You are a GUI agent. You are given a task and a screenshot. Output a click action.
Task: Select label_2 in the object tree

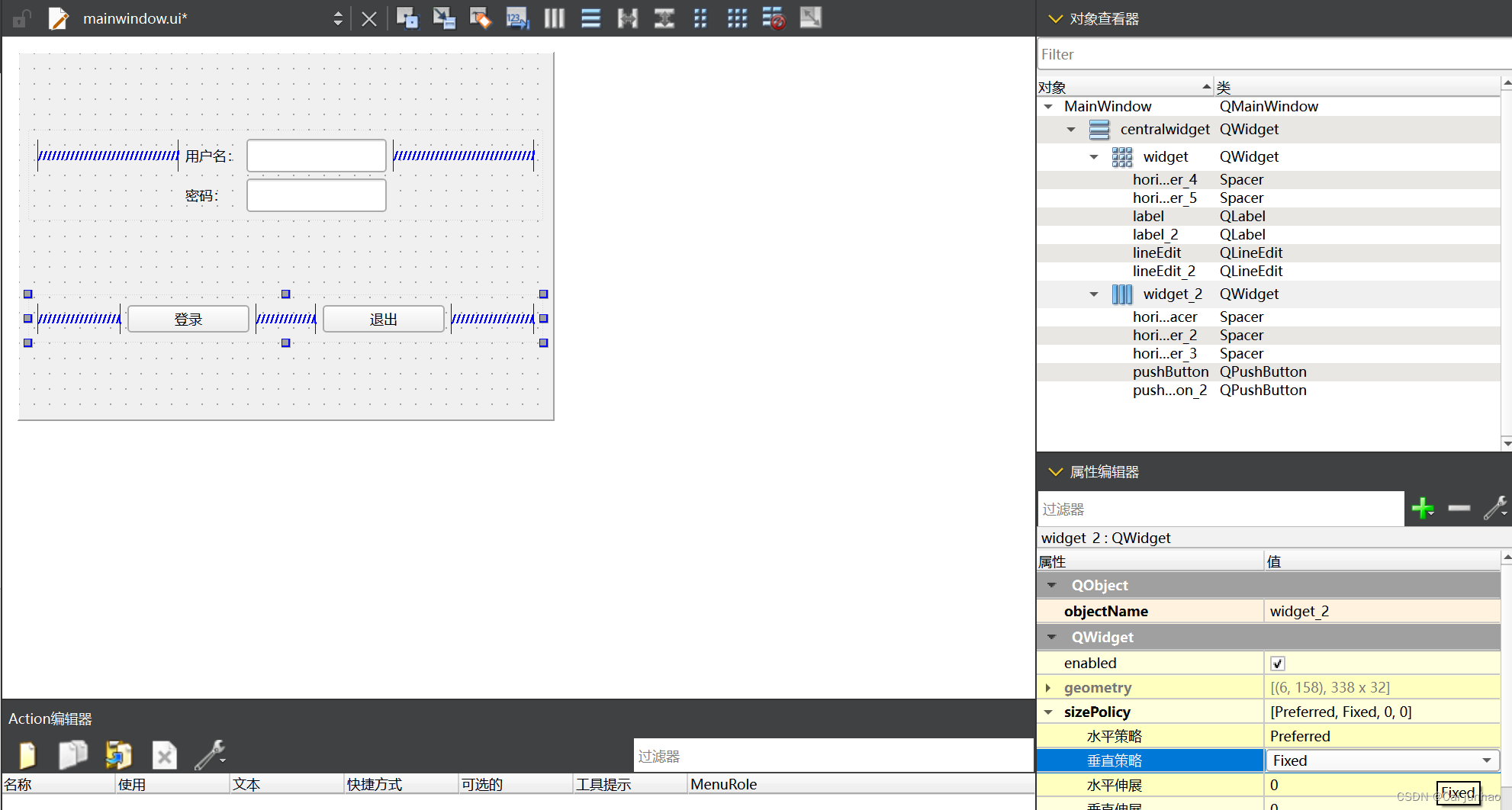1269,235
